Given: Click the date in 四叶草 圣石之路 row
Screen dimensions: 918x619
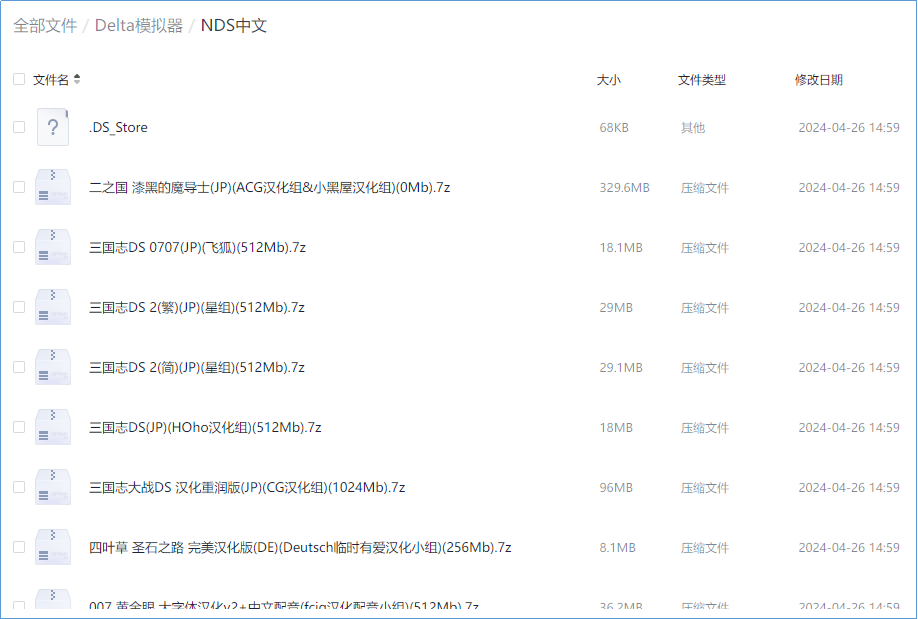Looking at the screenshot, I should pyautogui.click(x=849, y=548).
